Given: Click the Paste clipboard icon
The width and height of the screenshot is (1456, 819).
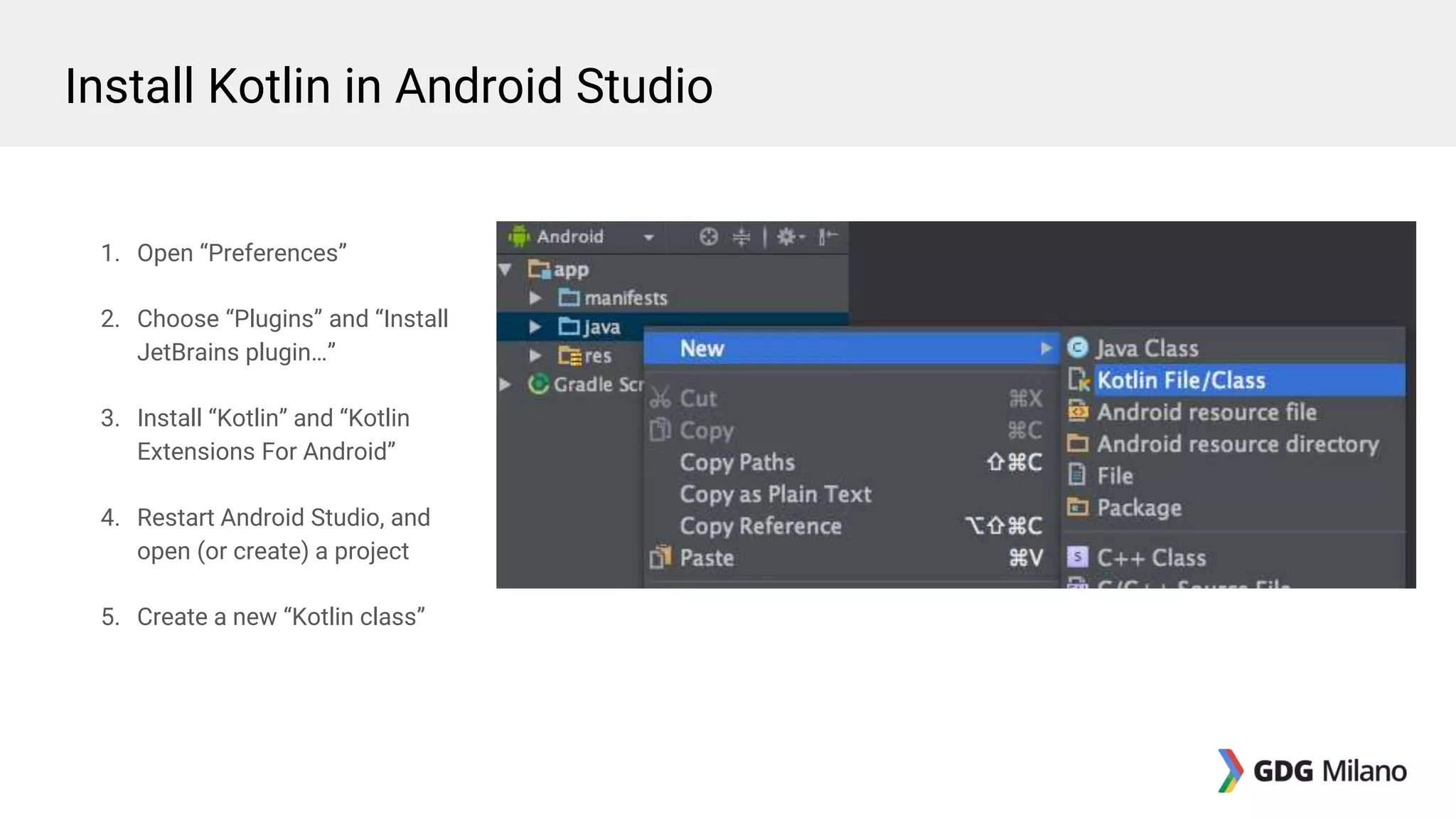Looking at the screenshot, I should pos(660,557).
